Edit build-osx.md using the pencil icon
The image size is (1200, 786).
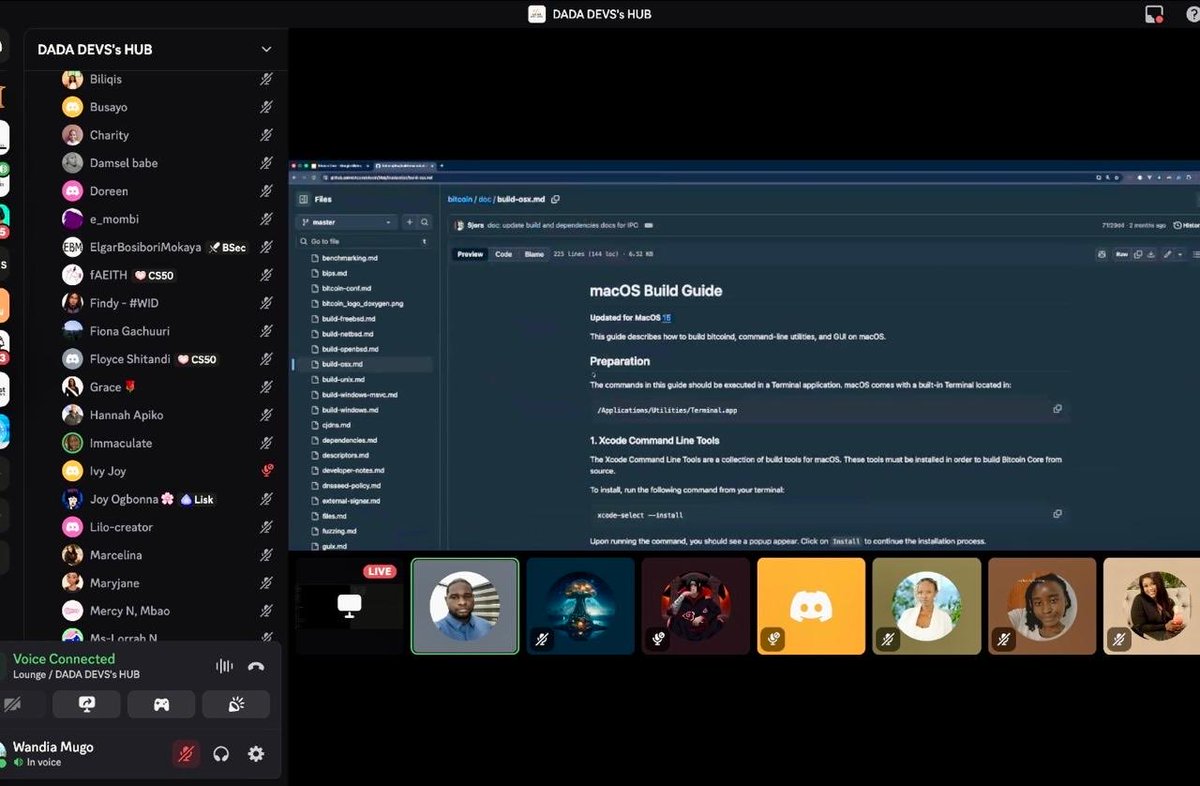pyautogui.click(x=1167, y=254)
